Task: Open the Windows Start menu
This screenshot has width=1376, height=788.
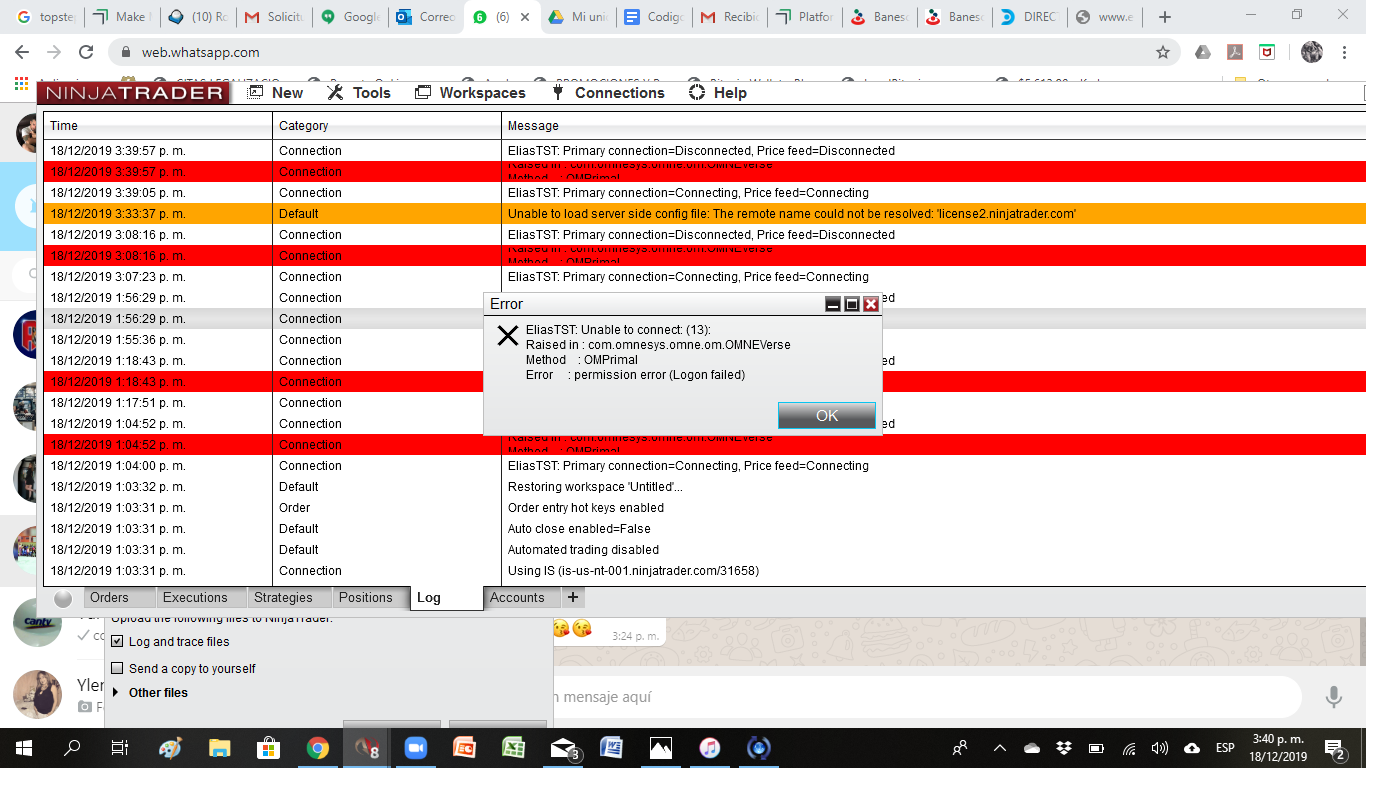Action: tap(23, 748)
